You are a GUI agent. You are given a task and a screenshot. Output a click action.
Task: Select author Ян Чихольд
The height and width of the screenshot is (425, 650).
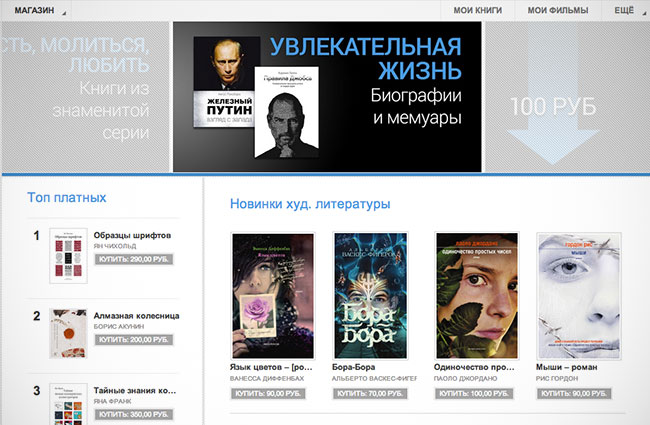115,246
